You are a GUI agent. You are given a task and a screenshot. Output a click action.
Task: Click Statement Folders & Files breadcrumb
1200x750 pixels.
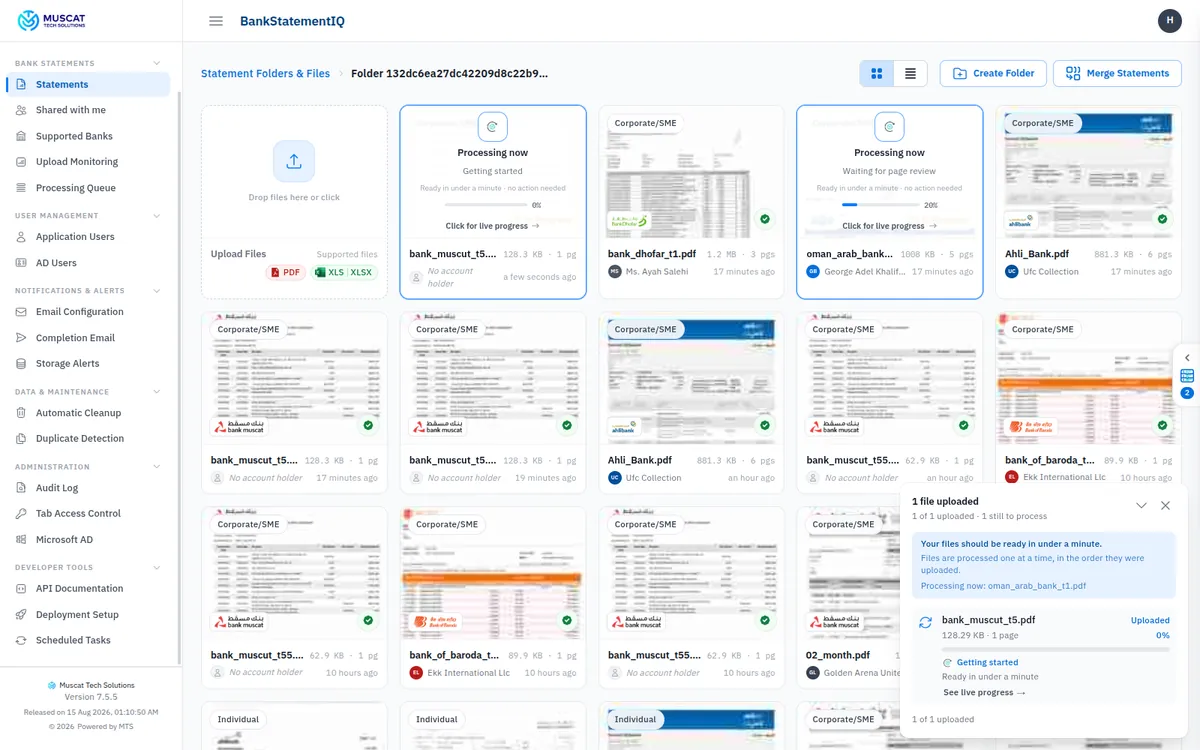[x=265, y=73]
